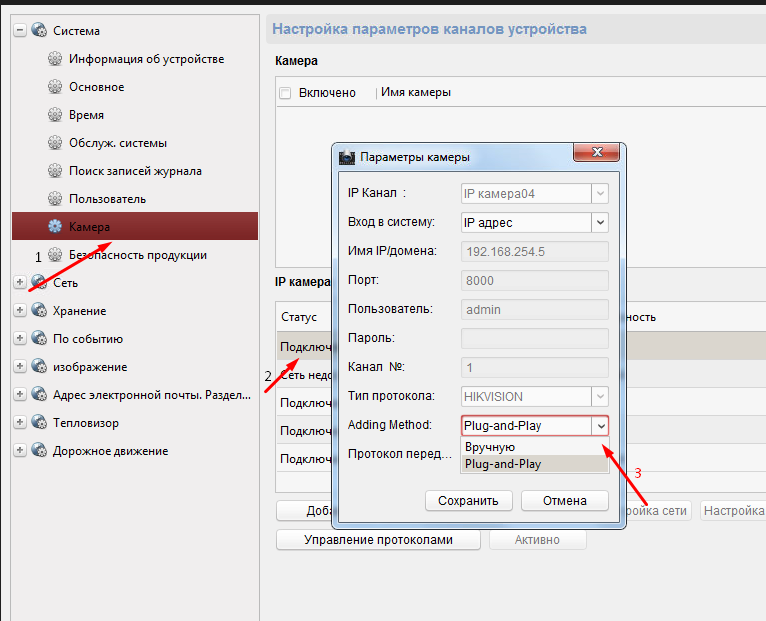Click the Тепловизор section icon
The width and height of the screenshot is (766, 621).
(39, 423)
